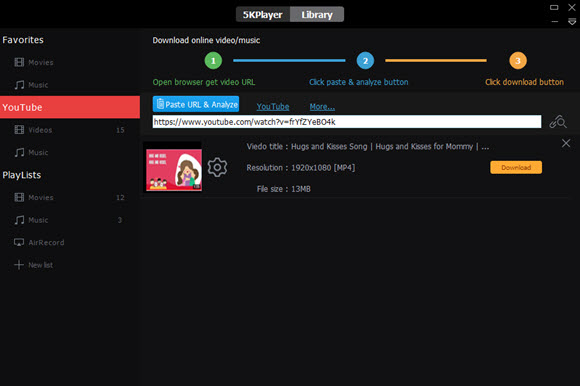The height and width of the screenshot is (386, 580).
Task: Click the film icon beside Favorites Movies
Action: click(x=19, y=62)
